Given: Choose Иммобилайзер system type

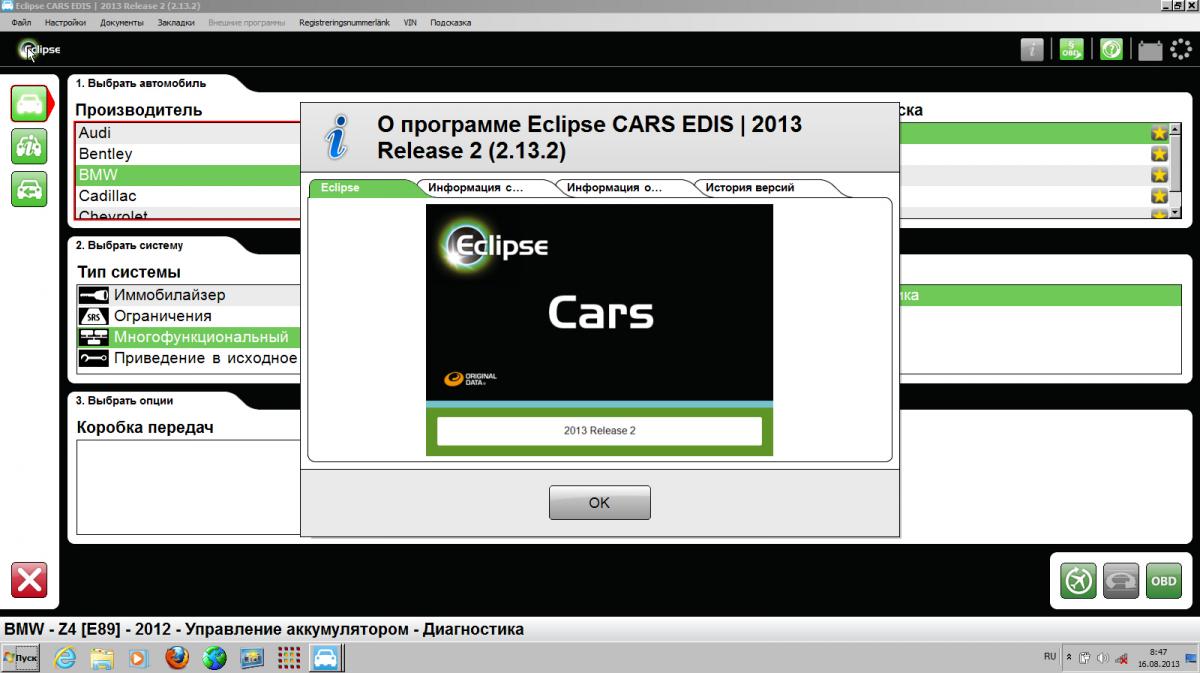Looking at the screenshot, I should pos(189,296).
